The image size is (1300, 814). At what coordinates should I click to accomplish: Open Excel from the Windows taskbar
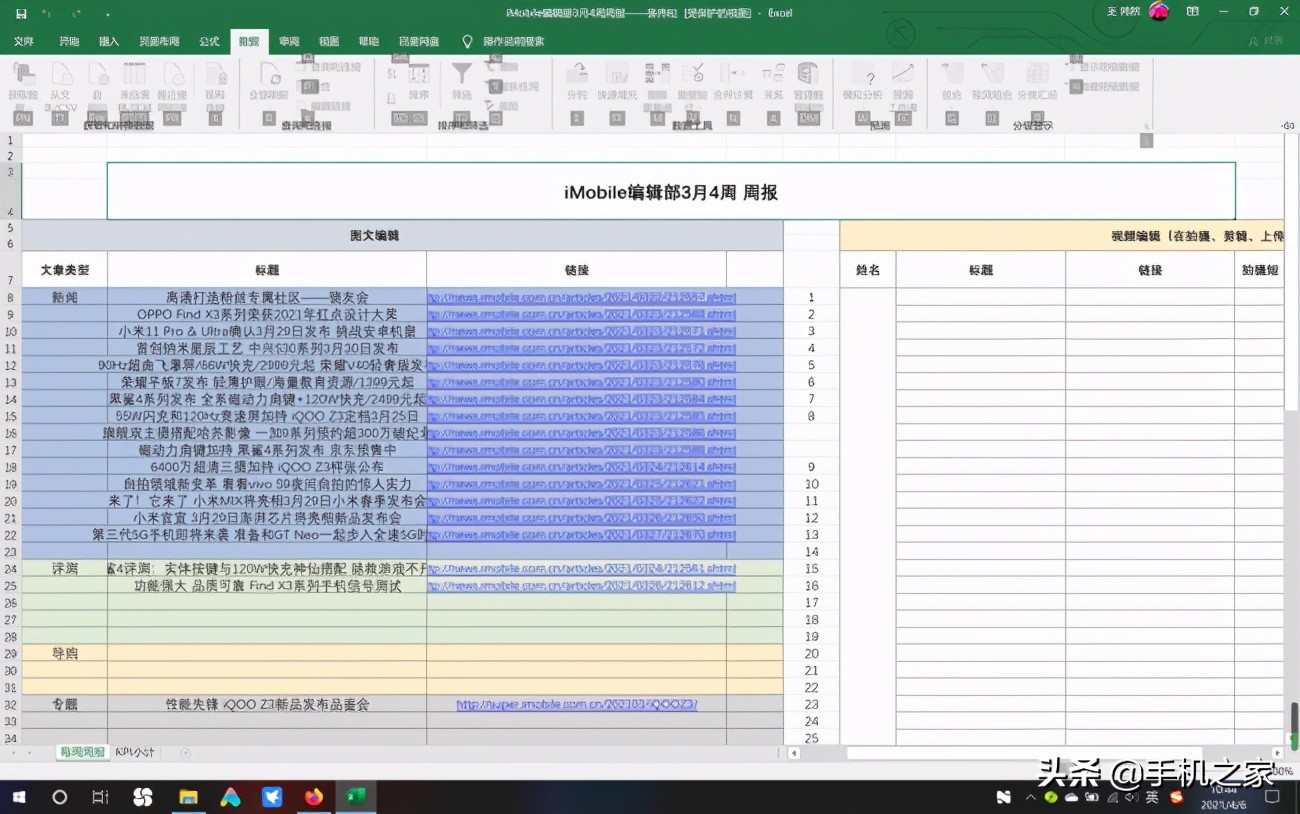pos(356,797)
